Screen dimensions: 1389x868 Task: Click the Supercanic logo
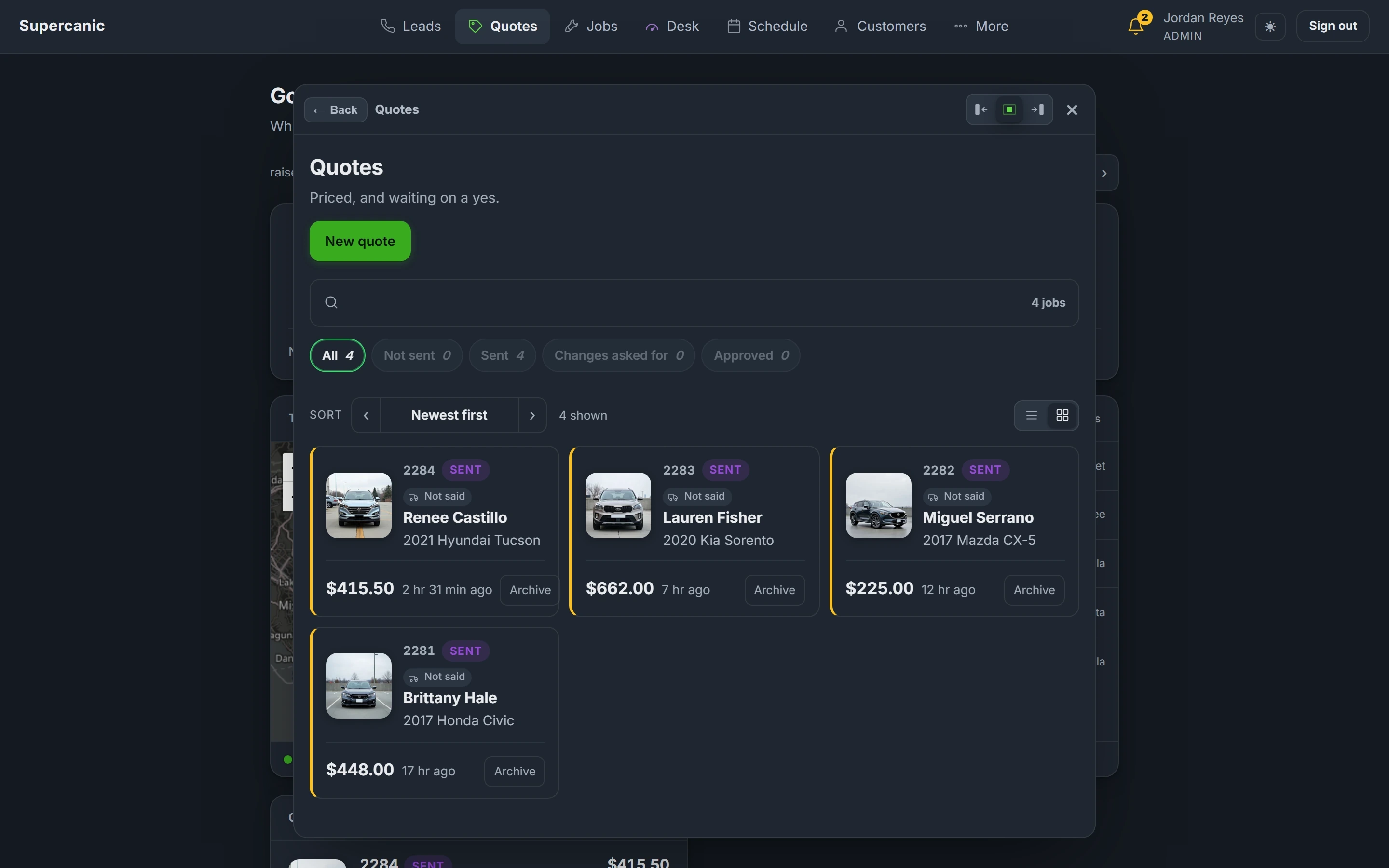tap(62, 26)
